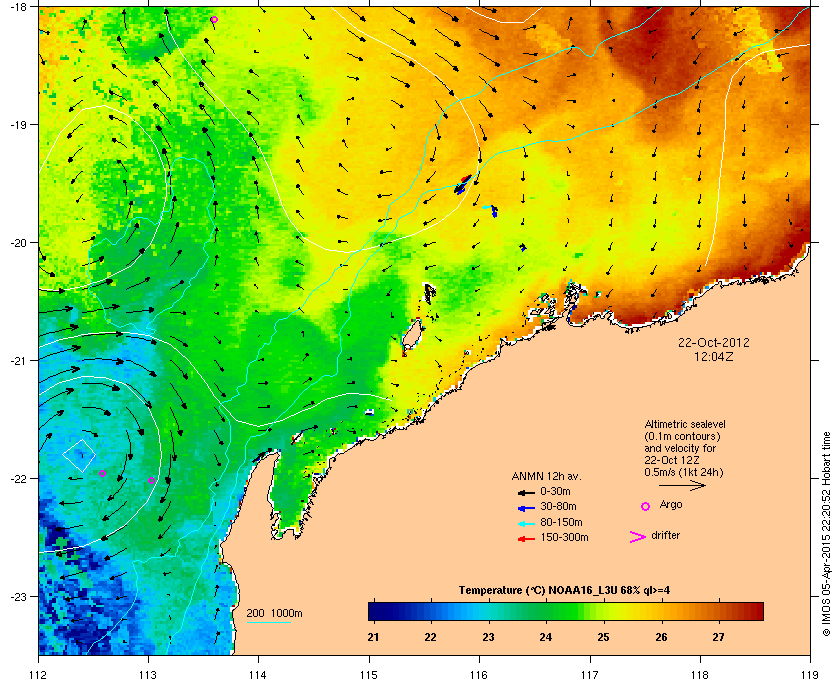This screenshot has height=680, width=840.
Task: Click the longitude axis label 115
Action: (369, 675)
